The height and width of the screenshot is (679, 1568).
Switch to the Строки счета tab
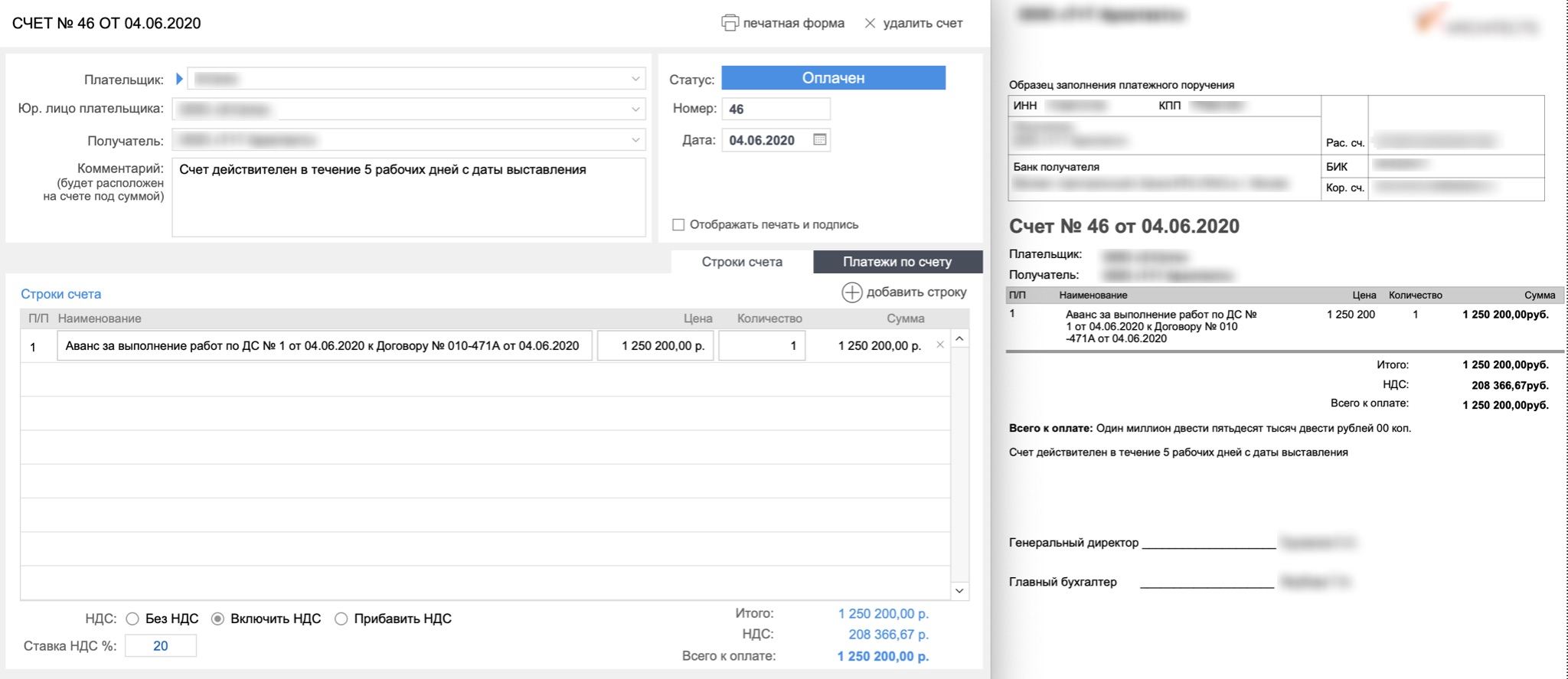pos(742,262)
